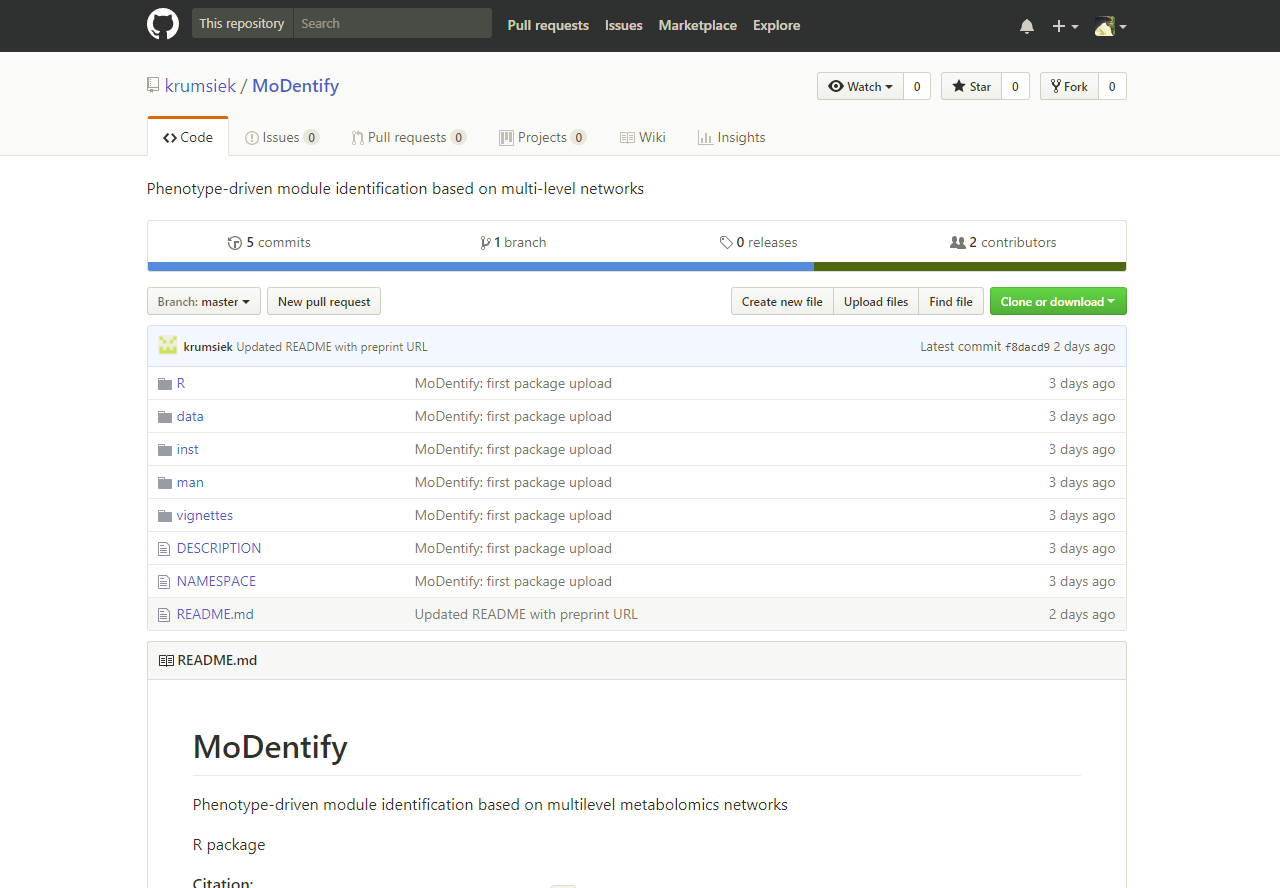1280x888 pixels.
Task: Open Marketplace in top navigation
Action: pos(698,25)
